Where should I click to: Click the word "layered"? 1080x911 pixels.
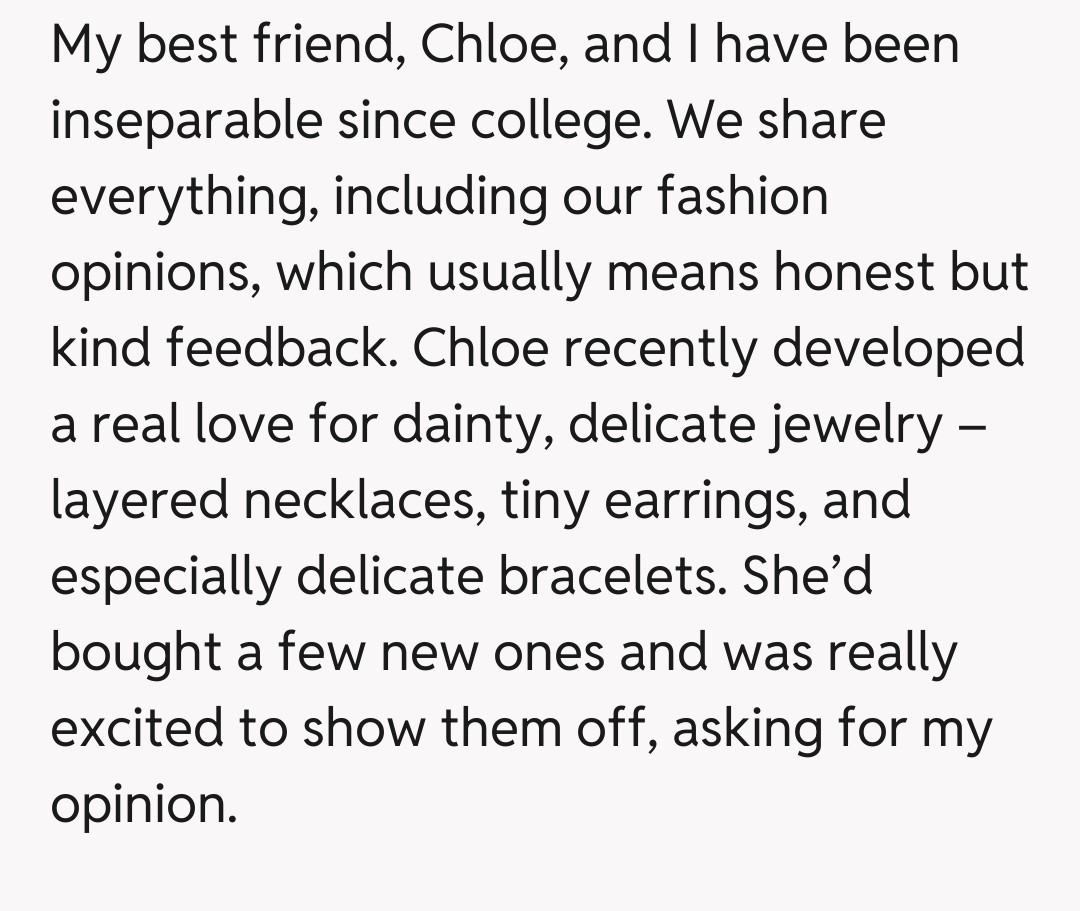140,501
